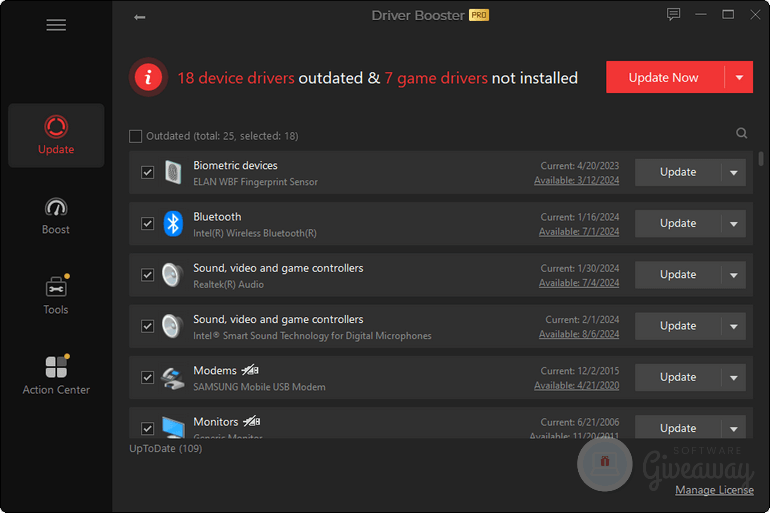Viewport: 770px width, 513px height.
Task: Open dropdown beside Monitors Update
Action: (x=734, y=428)
